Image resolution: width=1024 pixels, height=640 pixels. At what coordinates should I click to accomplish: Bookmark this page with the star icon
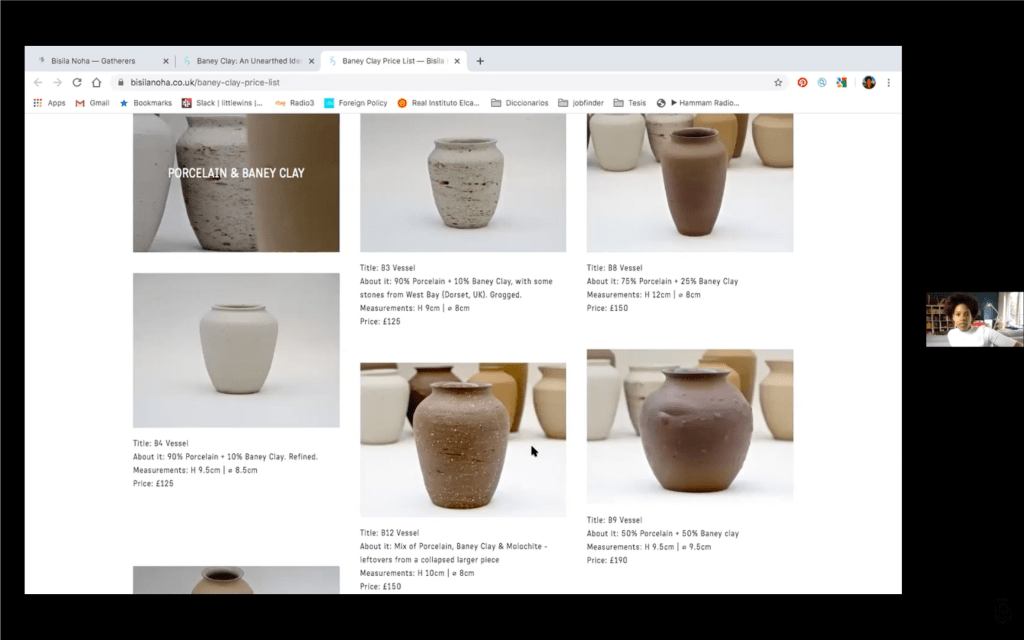tap(778, 83)
